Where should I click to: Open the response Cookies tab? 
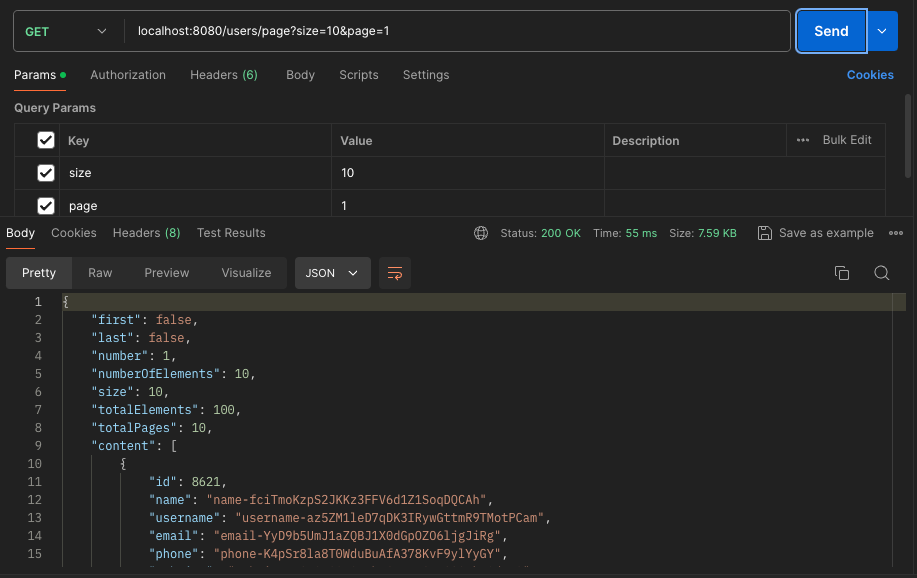point(74,233)
